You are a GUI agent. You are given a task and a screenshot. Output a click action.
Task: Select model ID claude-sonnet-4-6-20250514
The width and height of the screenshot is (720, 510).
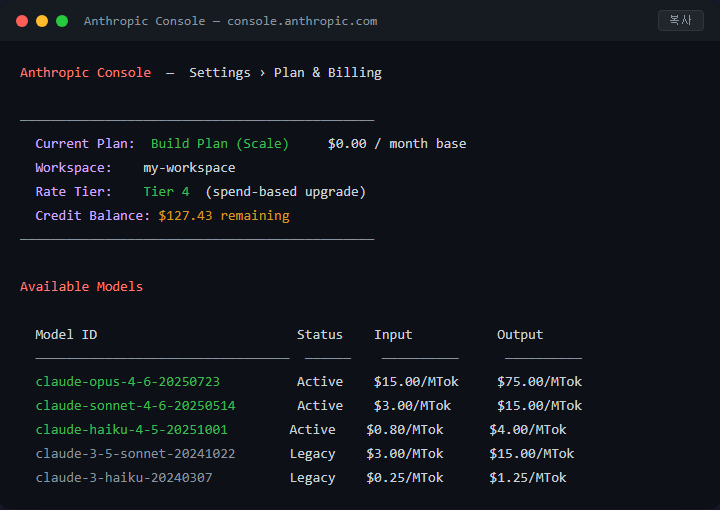(x=135, y=406)
